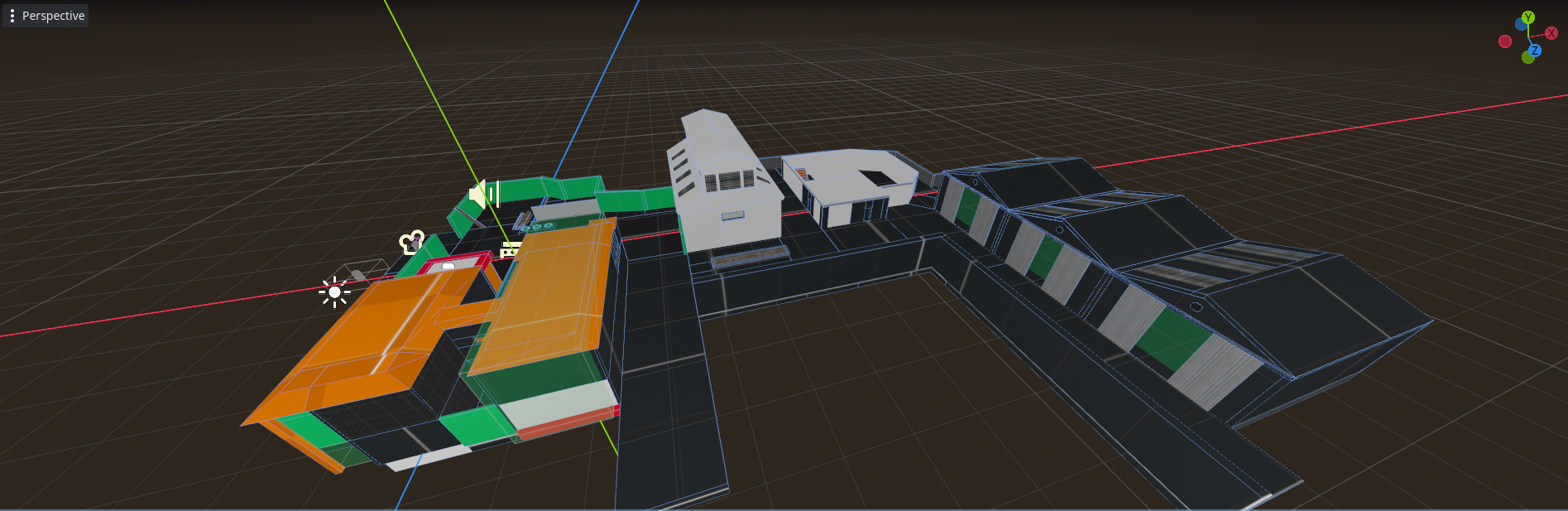Select the red-framed box near the camera gizmo
1568x511 pixels.
click(453, 265)
